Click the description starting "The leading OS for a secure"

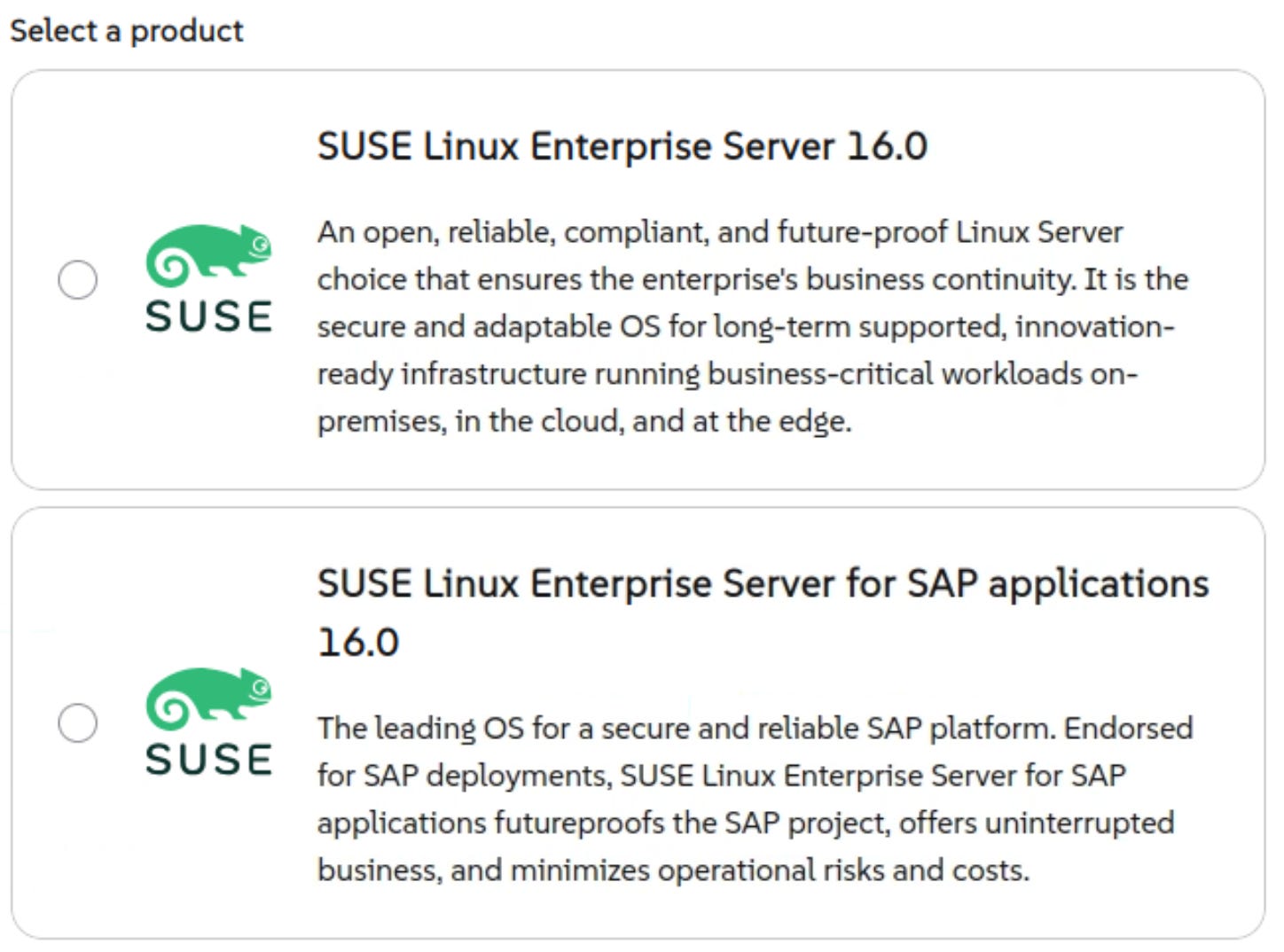pyautogui.click(x=756, y=799)
